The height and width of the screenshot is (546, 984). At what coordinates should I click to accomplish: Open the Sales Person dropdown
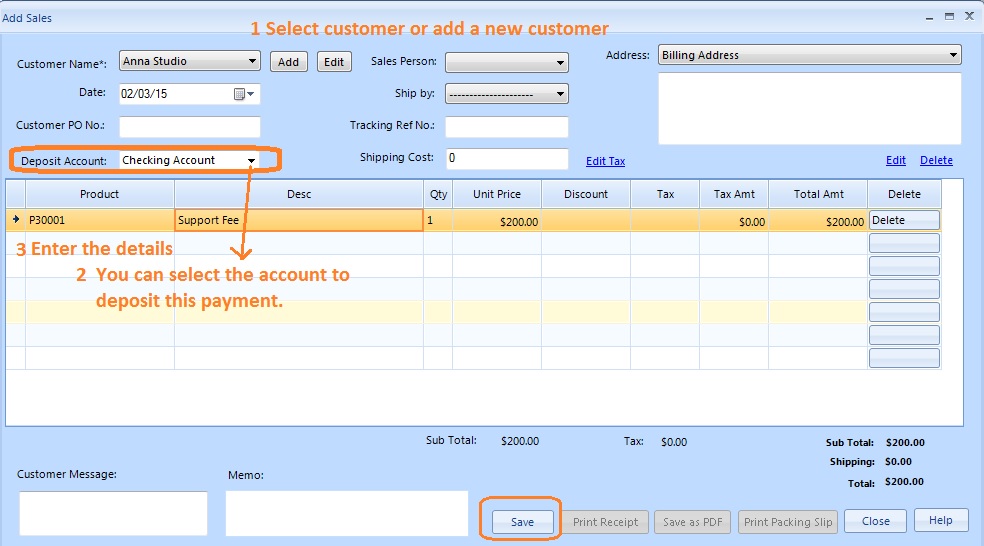(560, 62)
